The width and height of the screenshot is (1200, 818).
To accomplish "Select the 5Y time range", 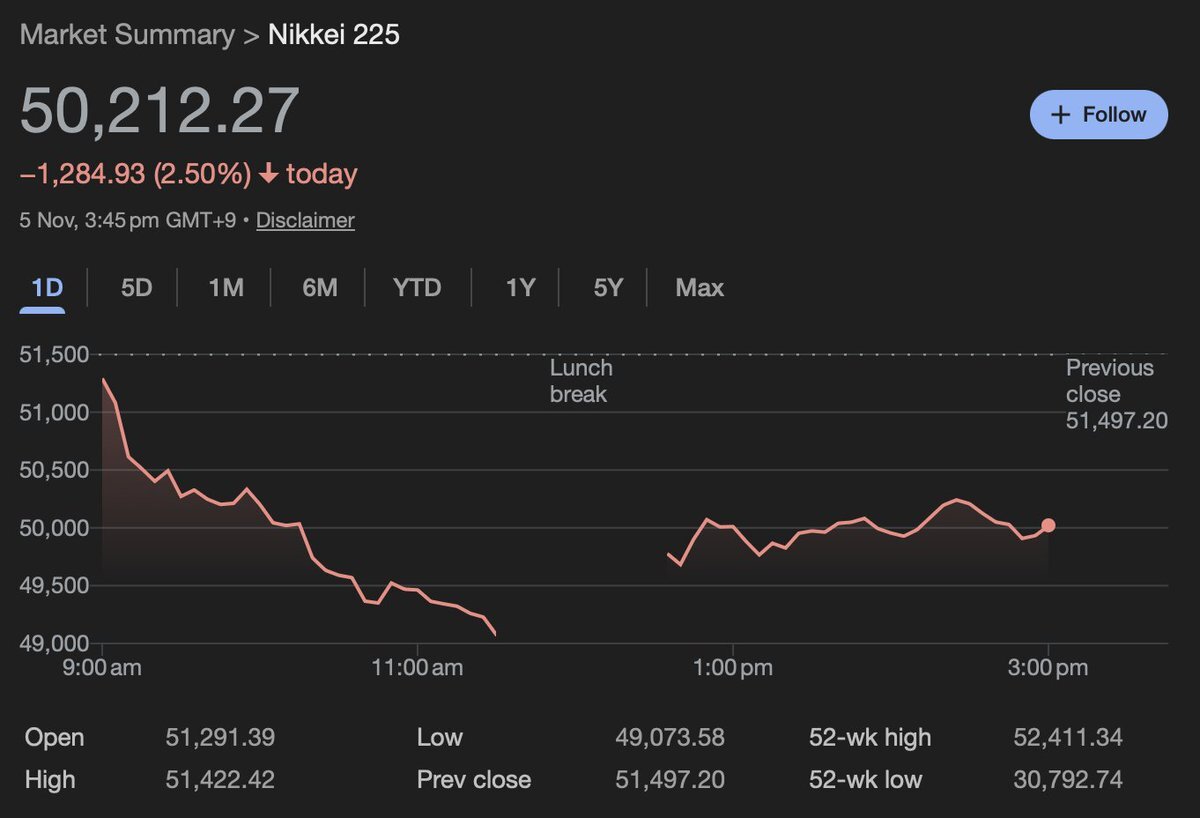I will (x=608, y=288).
